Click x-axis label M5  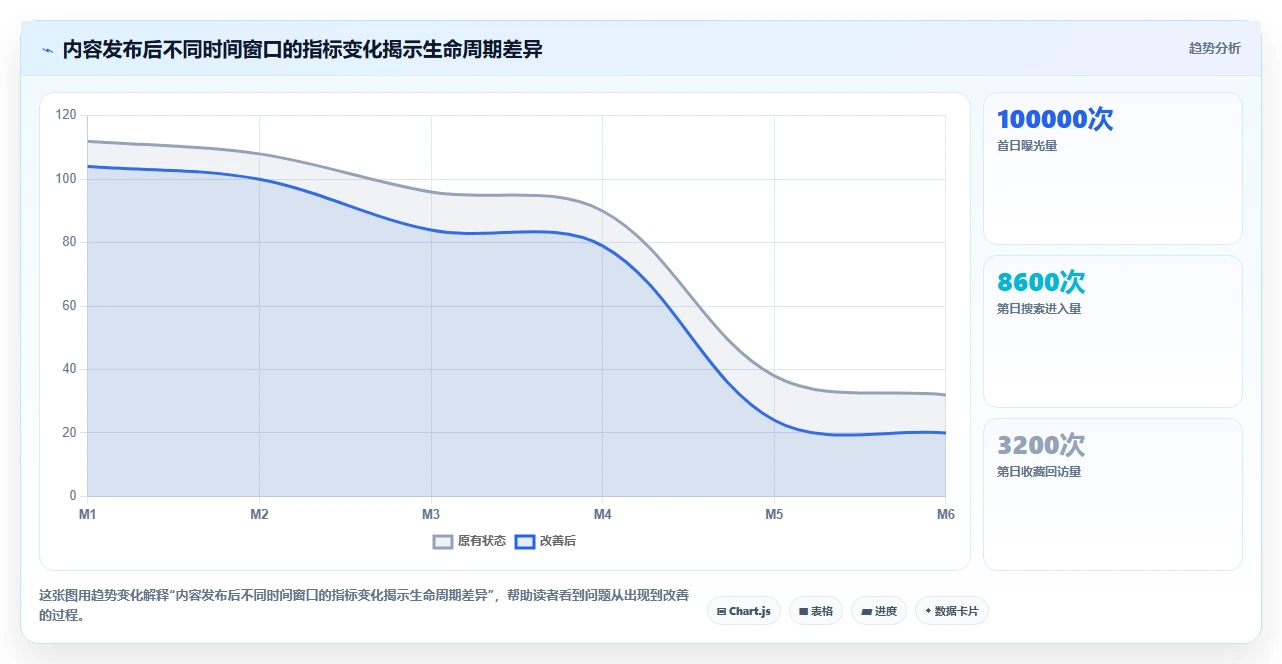(x=774, y=514)
